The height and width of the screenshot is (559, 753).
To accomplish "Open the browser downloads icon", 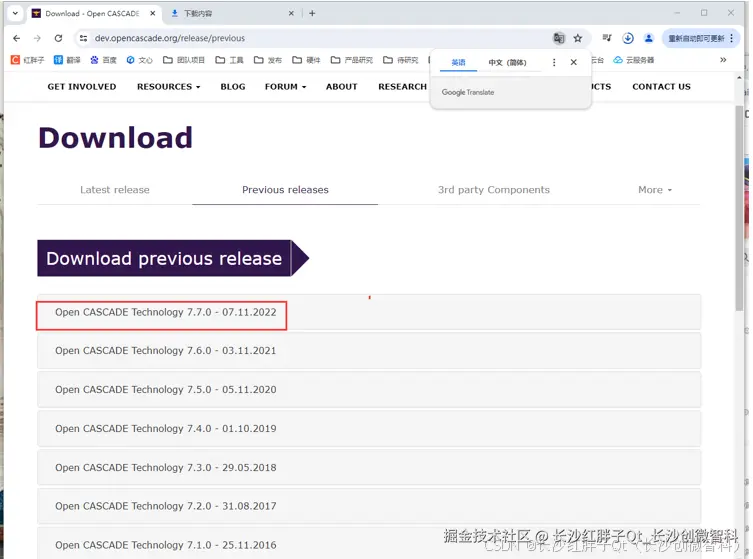I will [x=628, y=38].
